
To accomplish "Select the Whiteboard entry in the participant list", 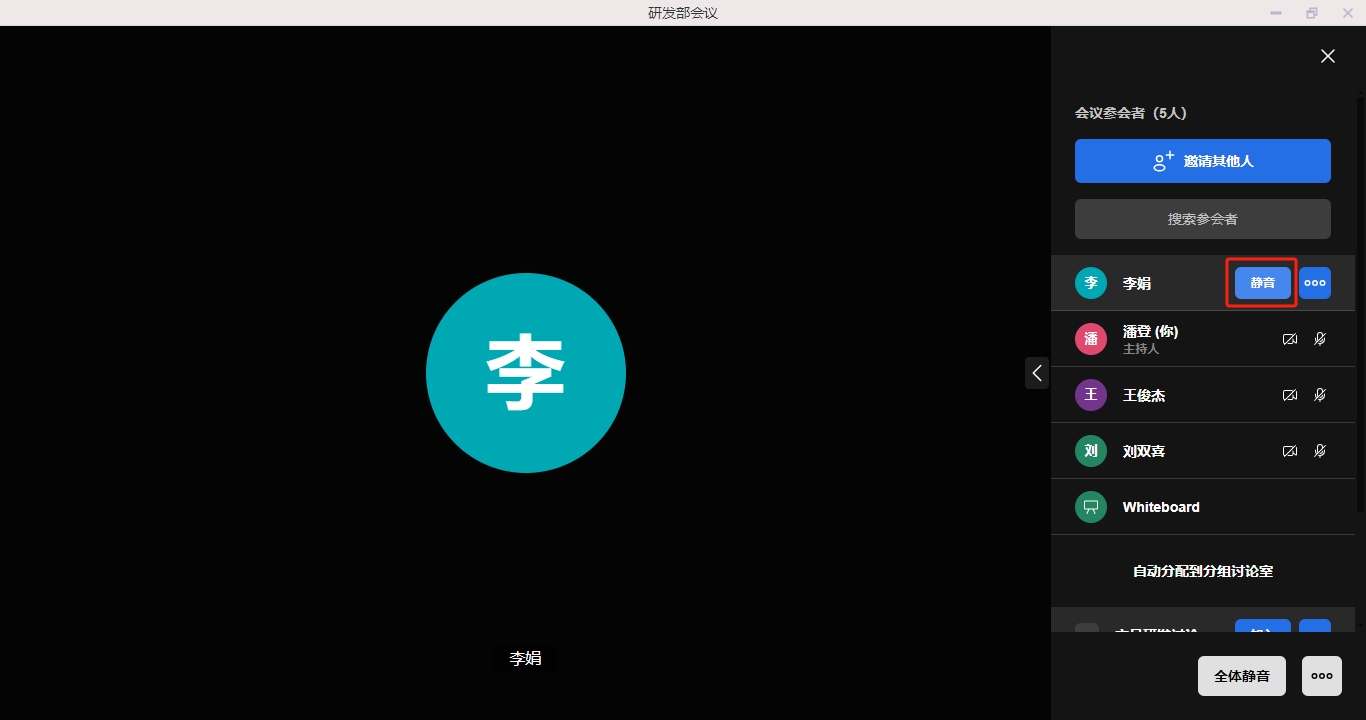I will tap(1161, 507).
